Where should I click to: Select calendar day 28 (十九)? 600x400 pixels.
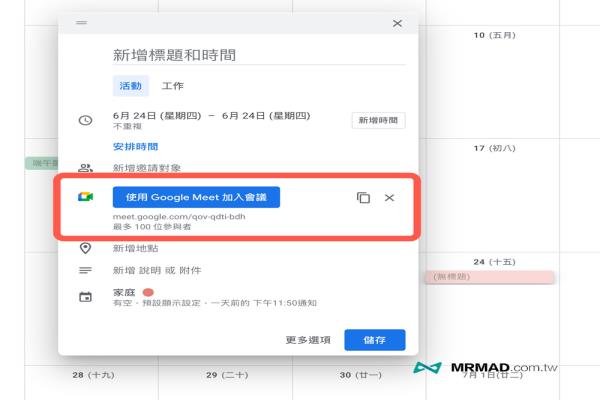click(x=93, y=375)
